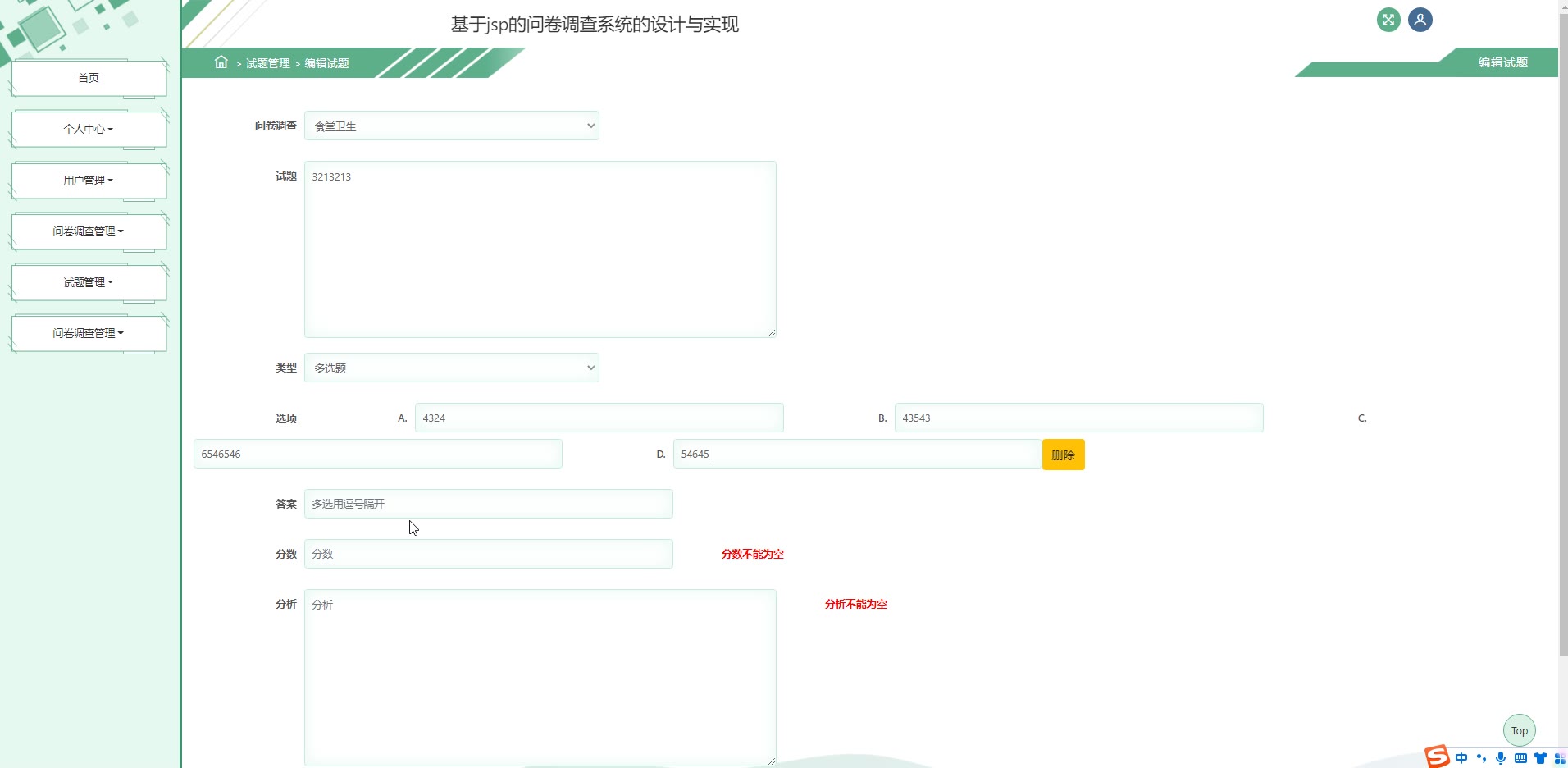Screen dimensions: 1568x768
Task: Toggle the Sogou punctuation mode icon
Action: pyautogui.click(x=1481, y=758)
